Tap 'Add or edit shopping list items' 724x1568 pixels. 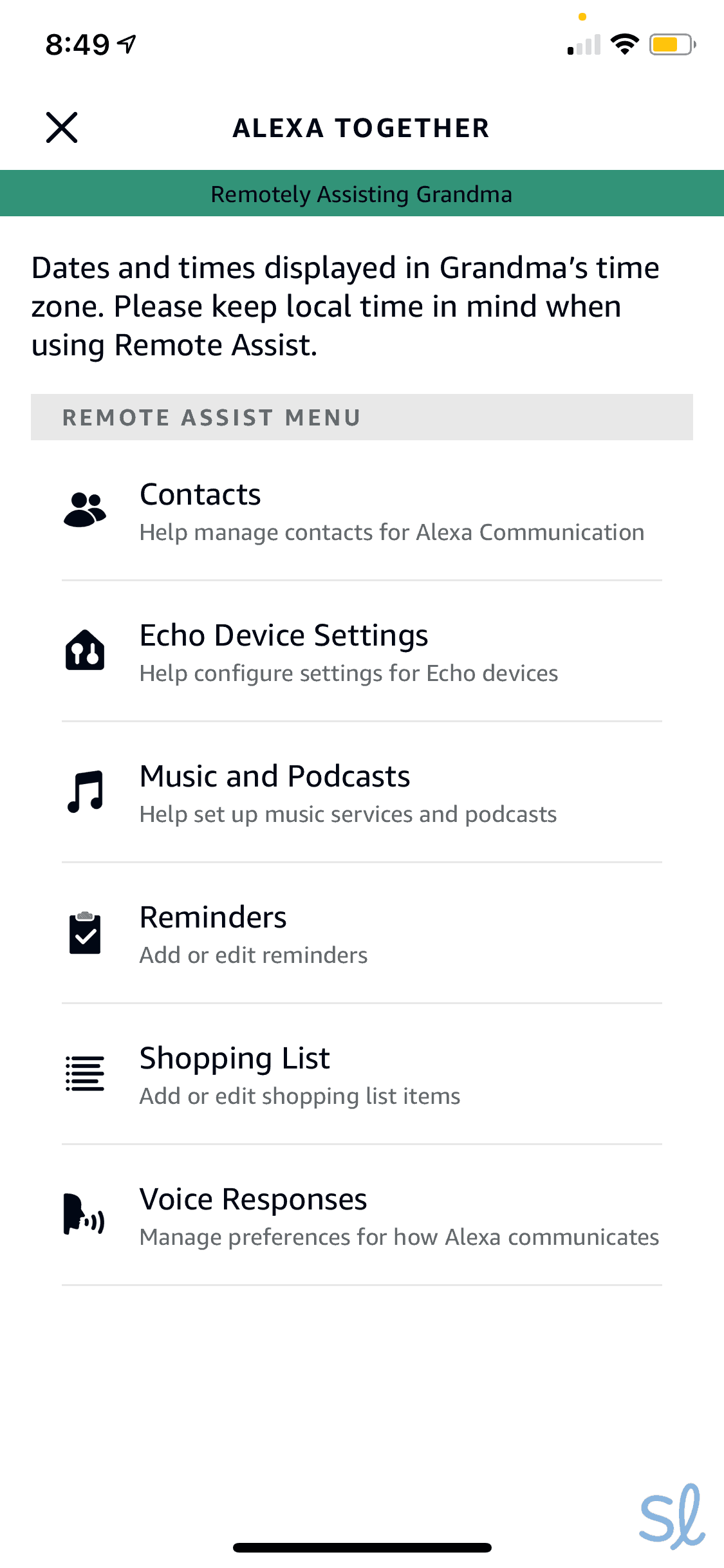click(300, 1096)
